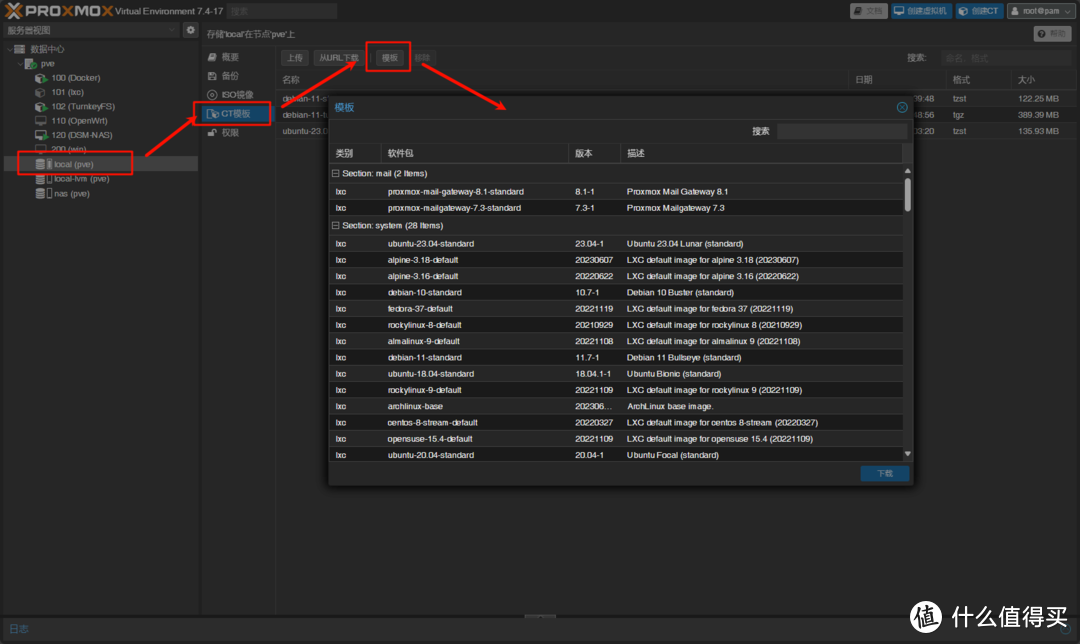The height and width of the screenshot is (644, 1080).
Task: Select container 100 (Docker) in the tree
Action: coord(75,78)
